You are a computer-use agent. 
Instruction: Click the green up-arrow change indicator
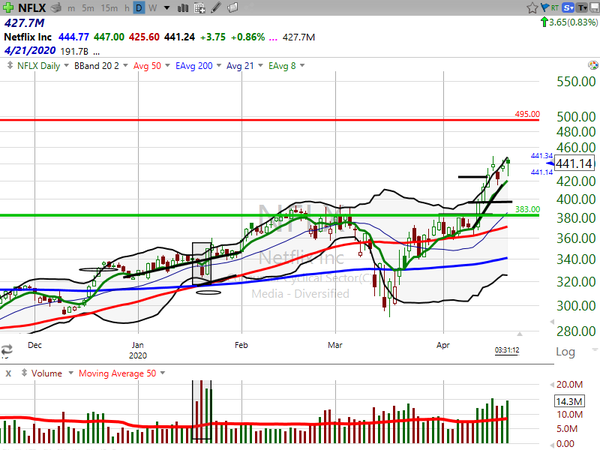click(544, 22)
